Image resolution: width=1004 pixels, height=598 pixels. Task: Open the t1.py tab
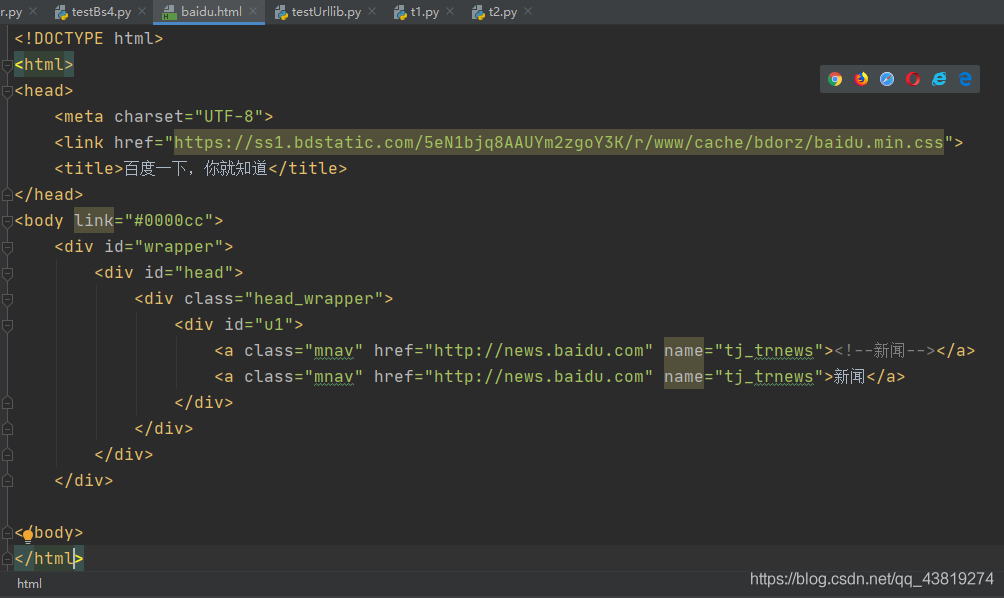coord(425,12)
